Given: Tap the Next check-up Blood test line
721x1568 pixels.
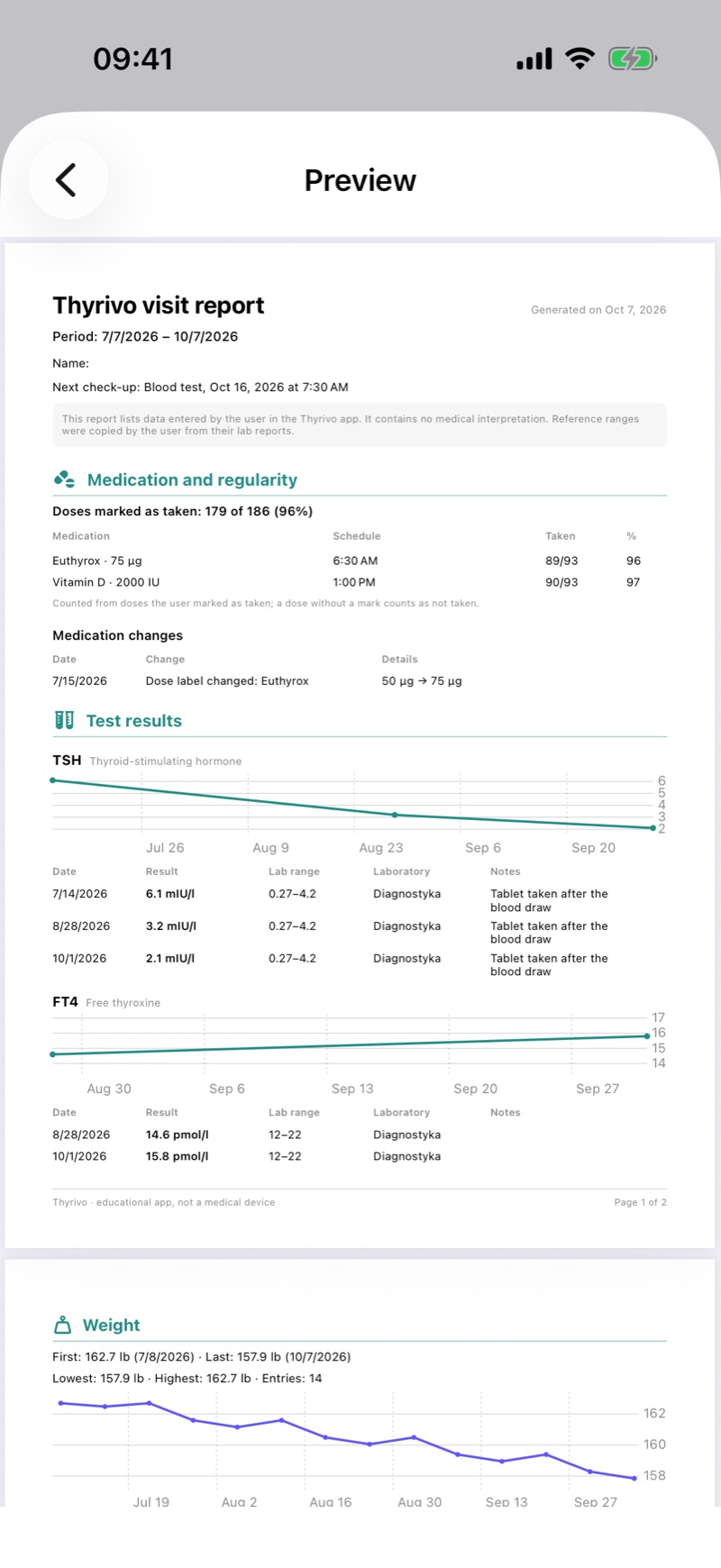Looking at the screenshot, I should (200, 387).
